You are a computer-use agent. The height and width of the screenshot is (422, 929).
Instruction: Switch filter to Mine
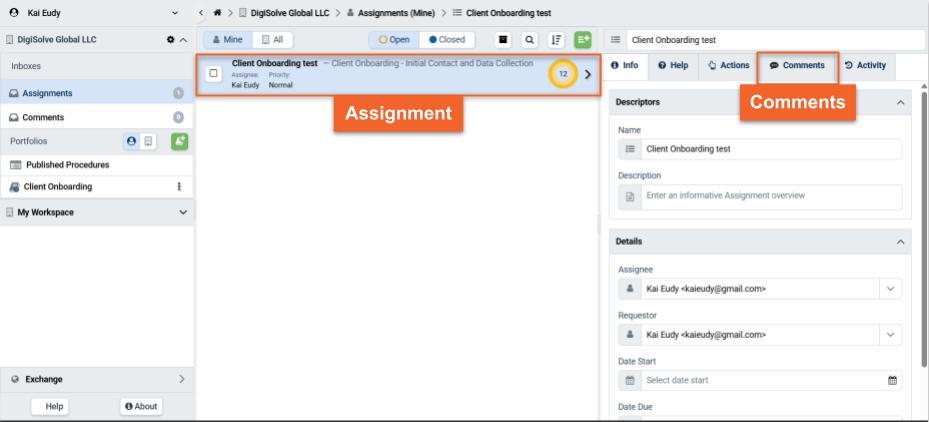click(x=228, y=40)
